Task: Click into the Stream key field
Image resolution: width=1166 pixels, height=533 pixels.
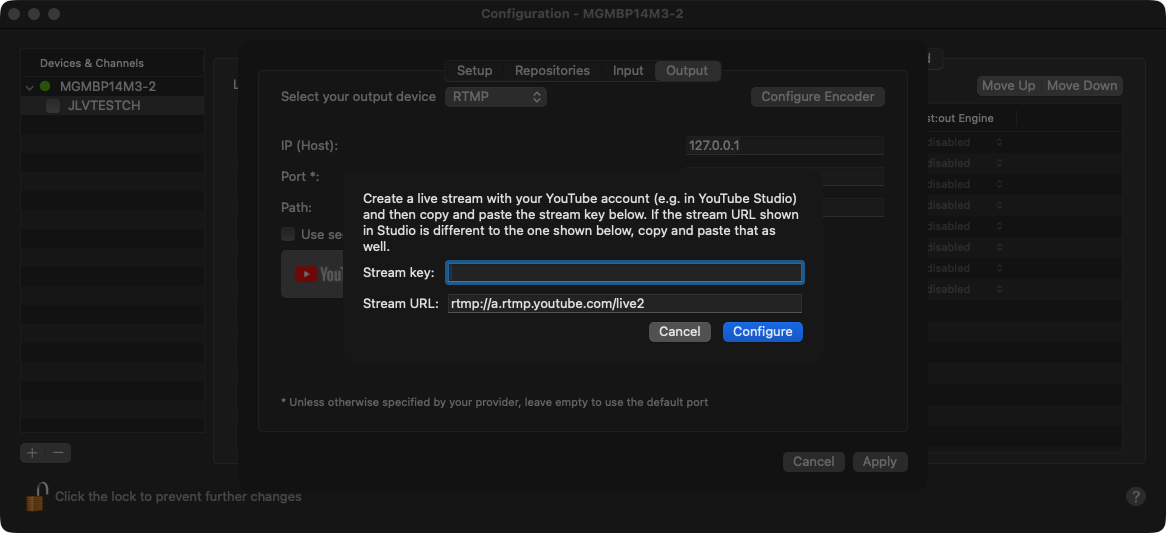Action: [x=624, y=273]
